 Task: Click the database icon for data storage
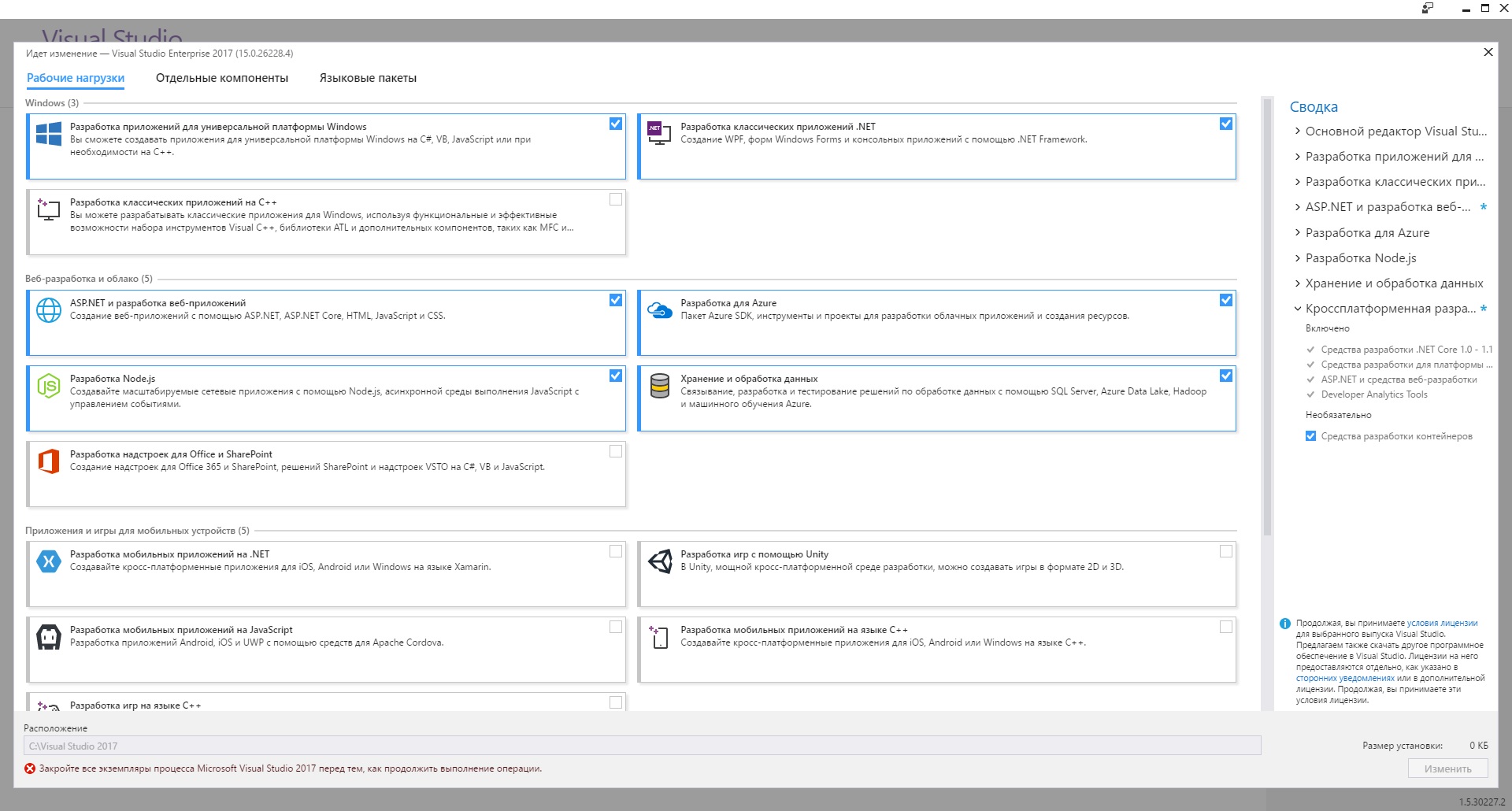pyautogui.click(x=659, y=386)
